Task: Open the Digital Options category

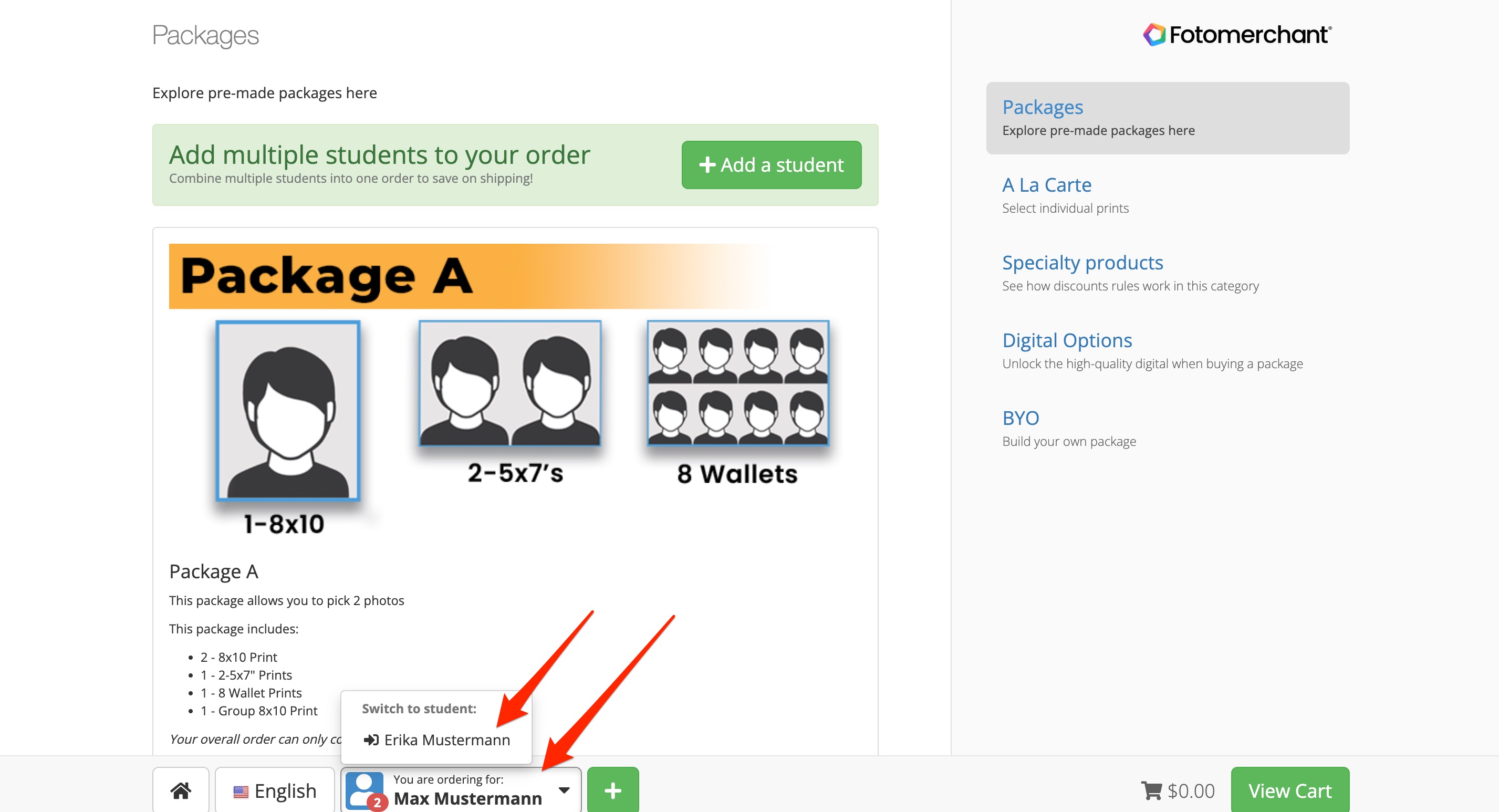Action: (1167, 351)
